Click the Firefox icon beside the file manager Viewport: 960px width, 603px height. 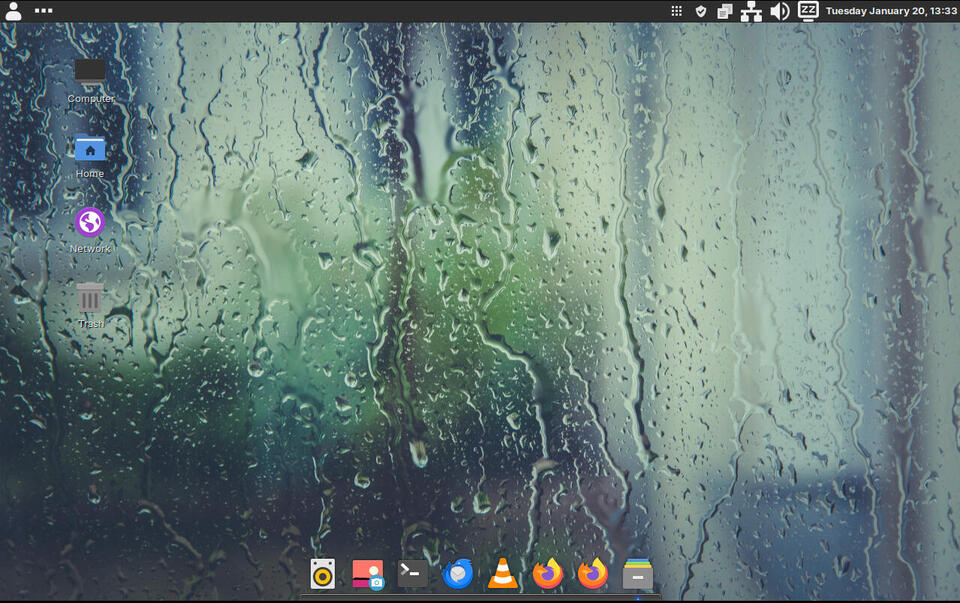[593, 574]
